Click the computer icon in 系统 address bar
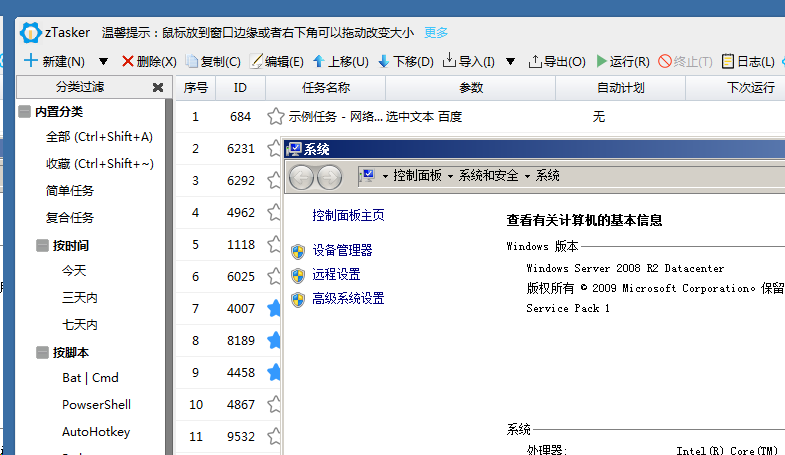 [x=368, y=176]
